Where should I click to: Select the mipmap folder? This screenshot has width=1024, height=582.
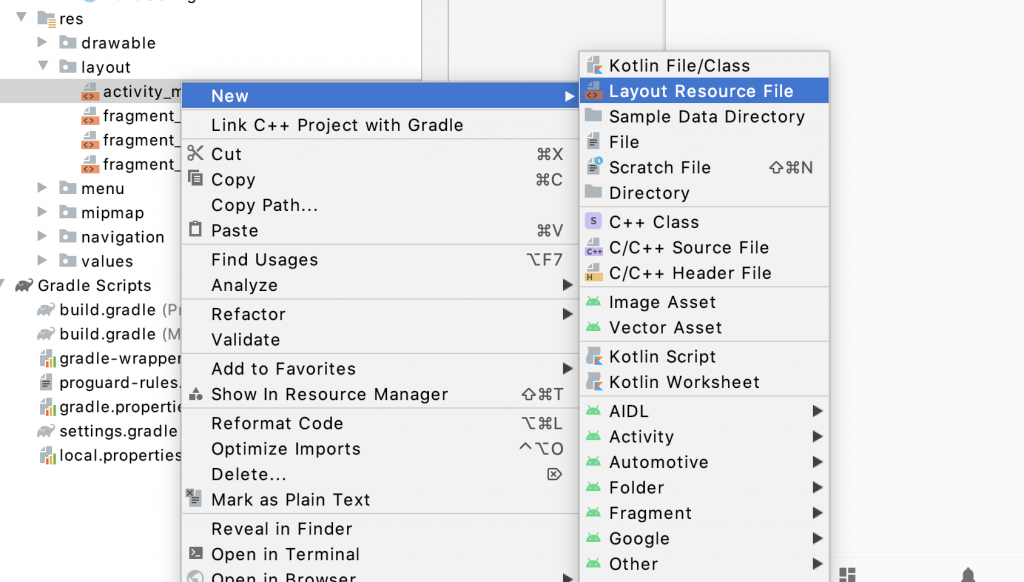(x=112, y=213)
